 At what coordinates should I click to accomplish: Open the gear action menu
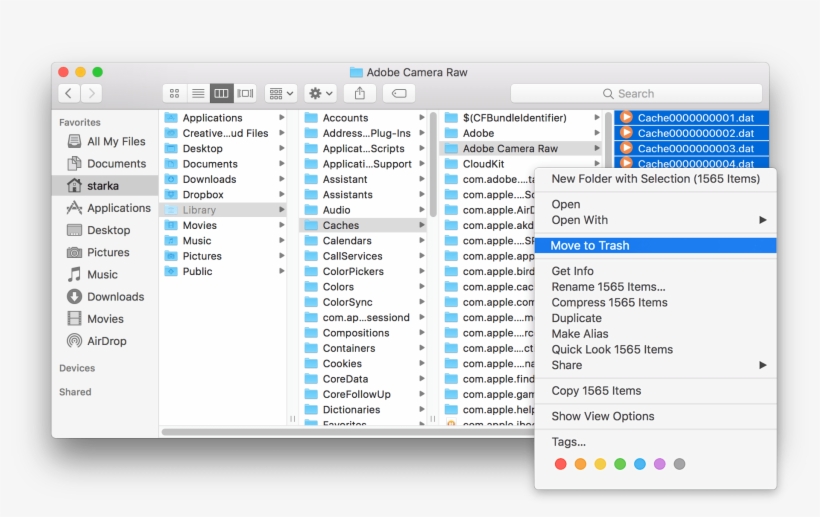(320, 94)
